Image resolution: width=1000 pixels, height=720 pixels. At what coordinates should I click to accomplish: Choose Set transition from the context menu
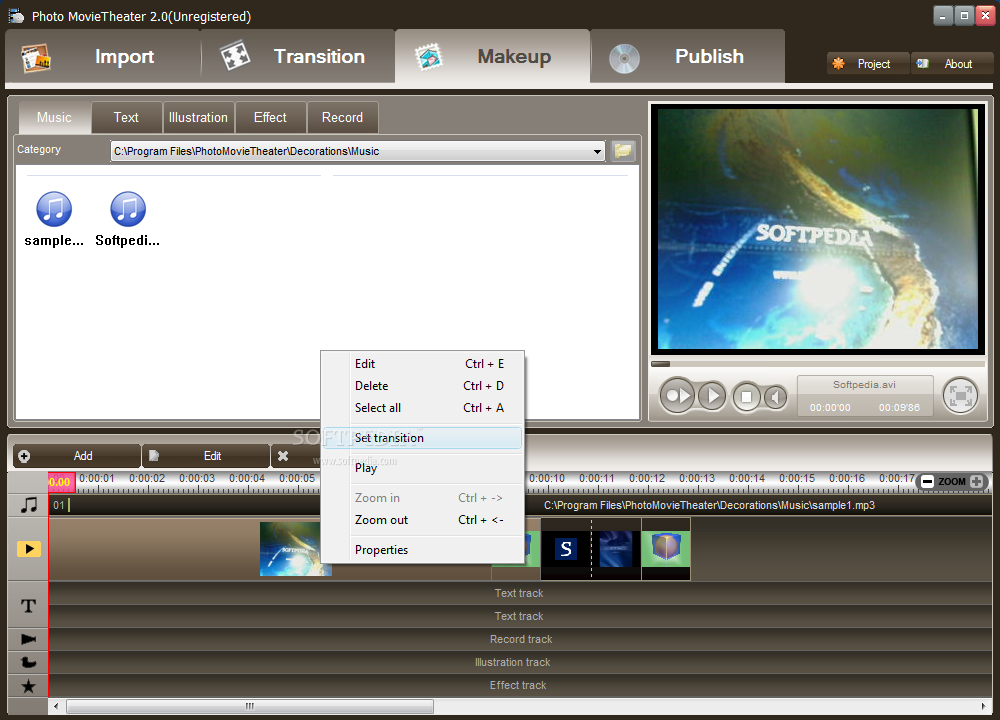(423, 437)
